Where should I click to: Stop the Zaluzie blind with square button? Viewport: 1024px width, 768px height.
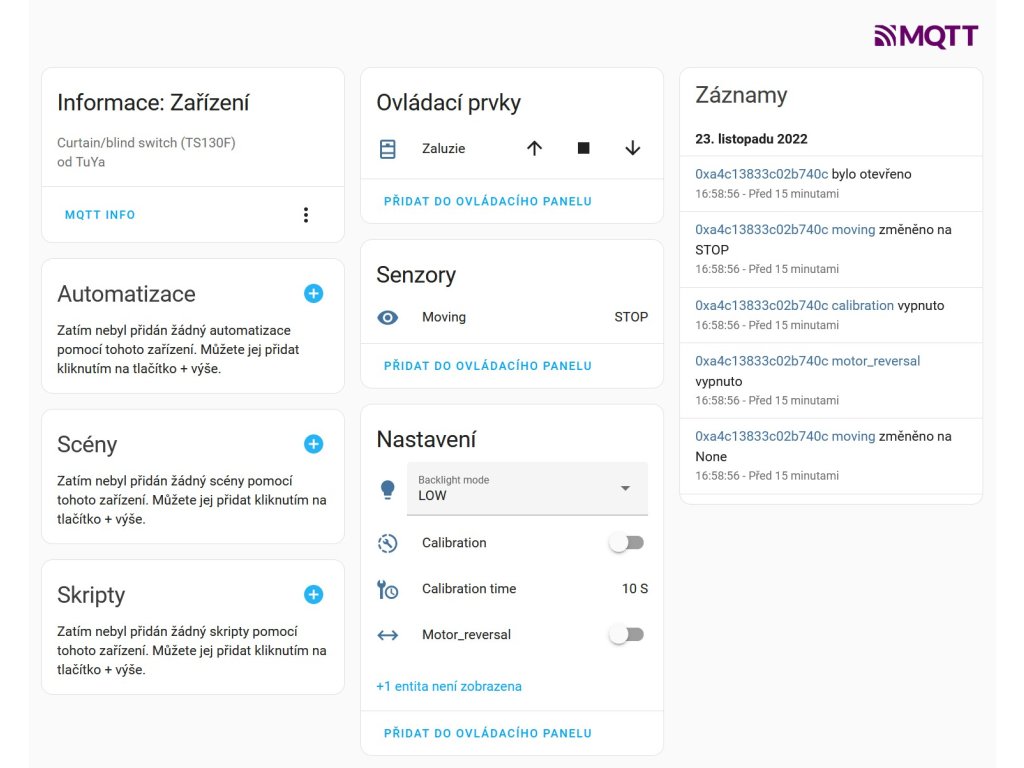point(583,148)
